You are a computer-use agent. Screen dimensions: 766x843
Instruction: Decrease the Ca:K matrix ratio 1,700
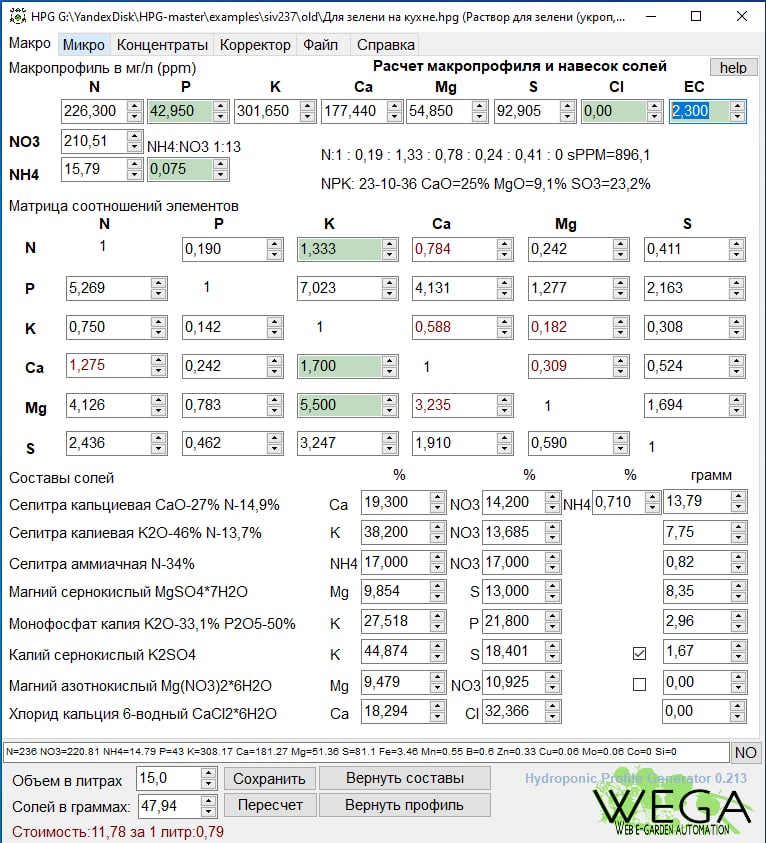(390, 372)
